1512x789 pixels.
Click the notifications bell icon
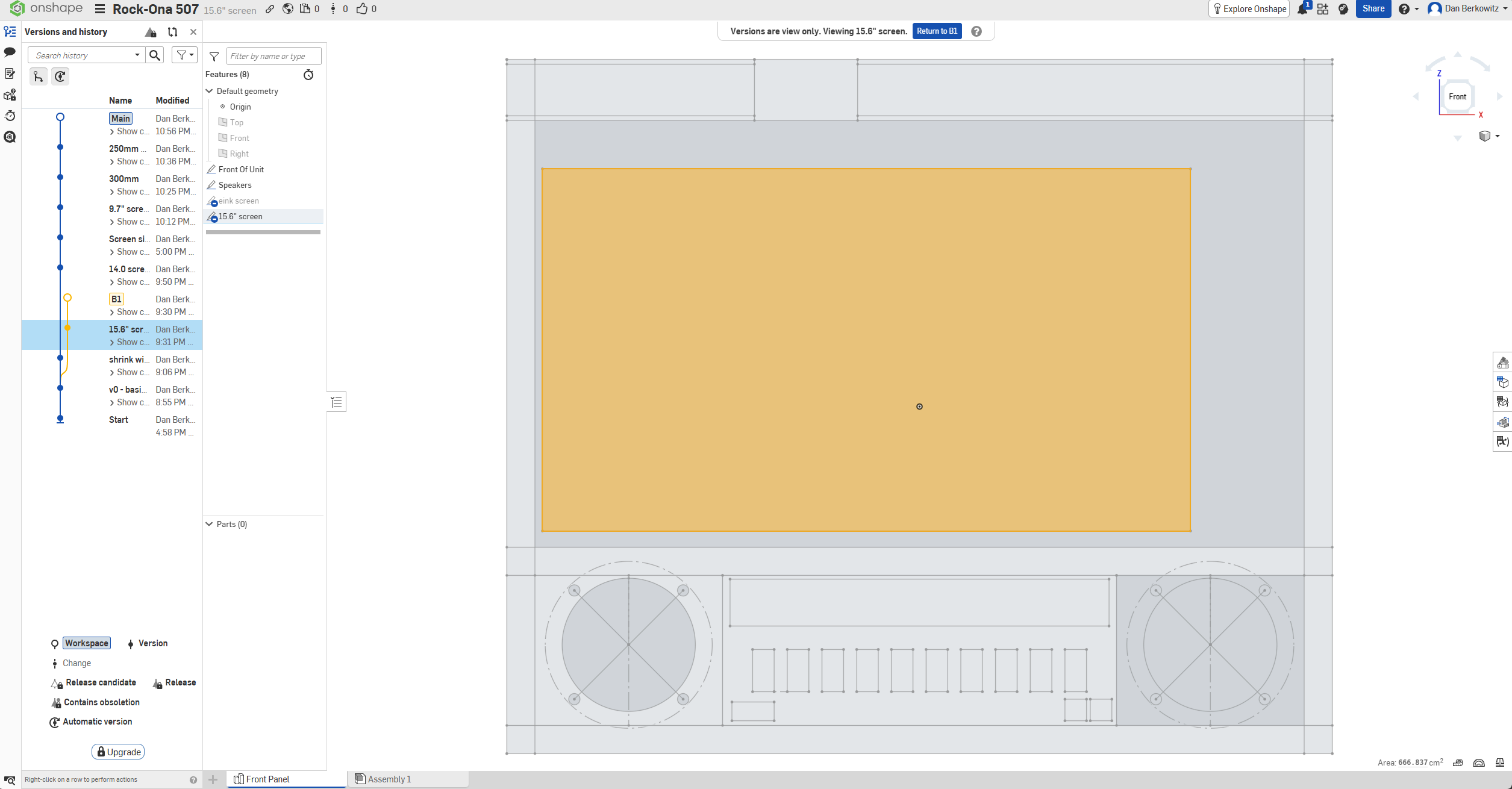1302,9
